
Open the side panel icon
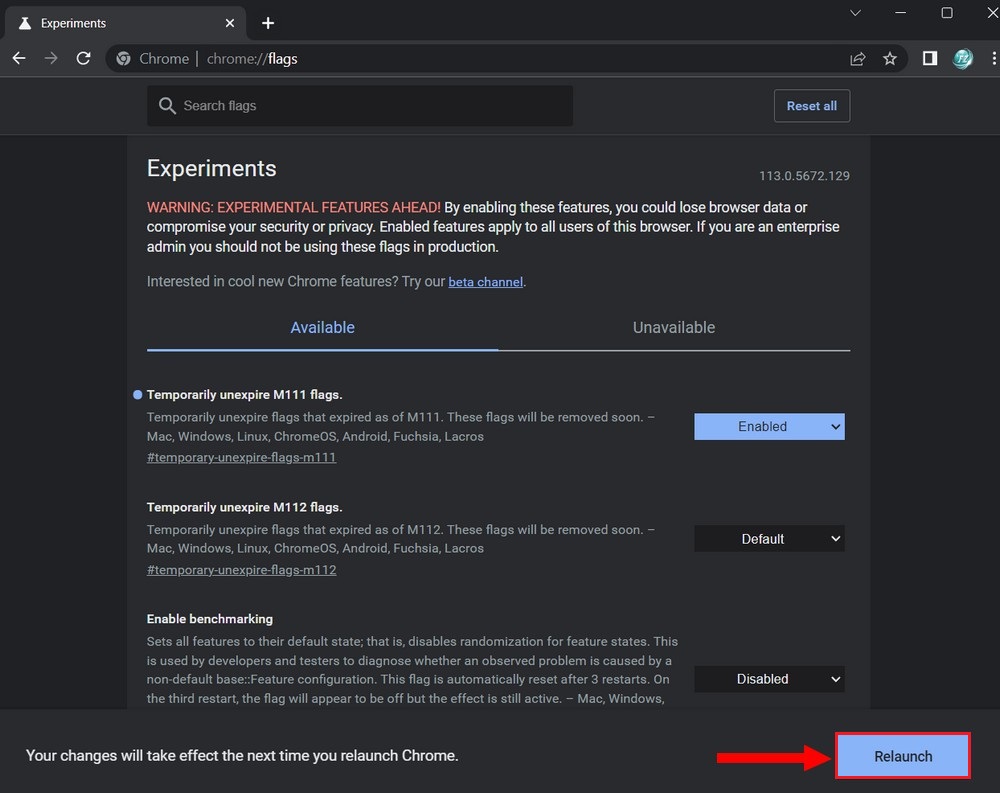tap(930, 59)
